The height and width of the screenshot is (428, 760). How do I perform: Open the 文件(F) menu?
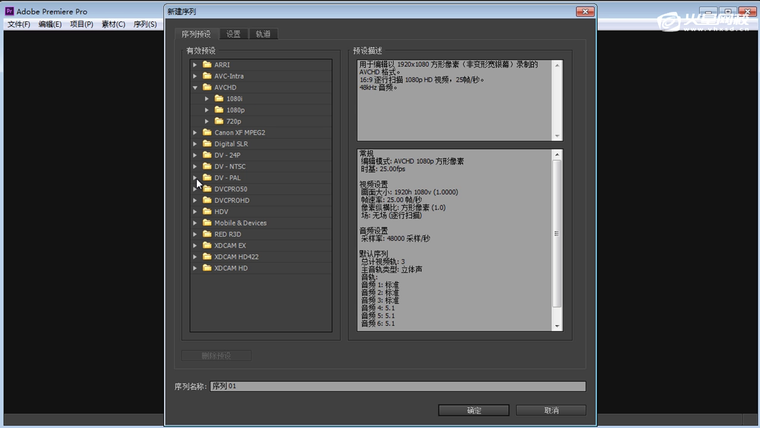coord(19,23)
